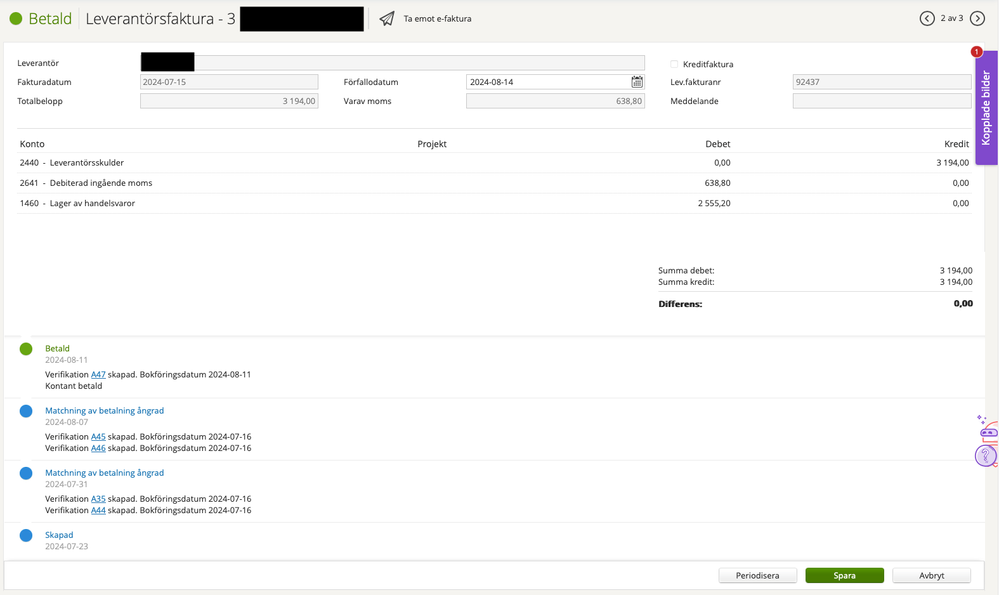Click kredit value 3 194,00 in Leverantörsskulder row
999x595 pixels.
952,163
